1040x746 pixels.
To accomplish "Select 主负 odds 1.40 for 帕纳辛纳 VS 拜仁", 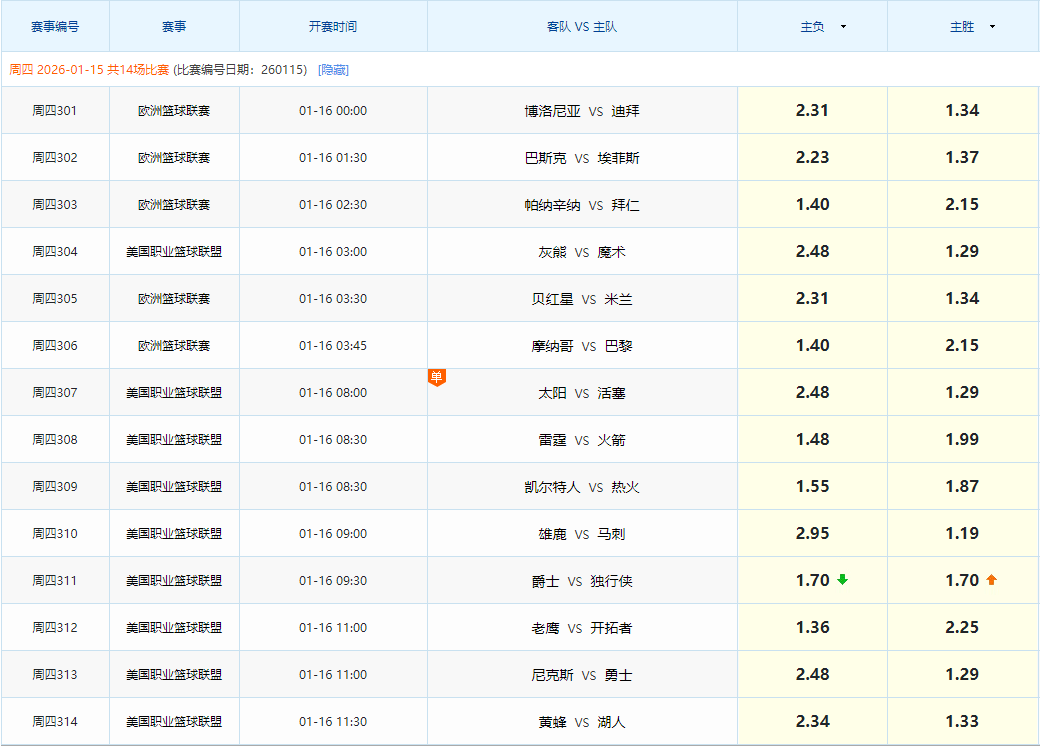I will [x=812, y=204].
